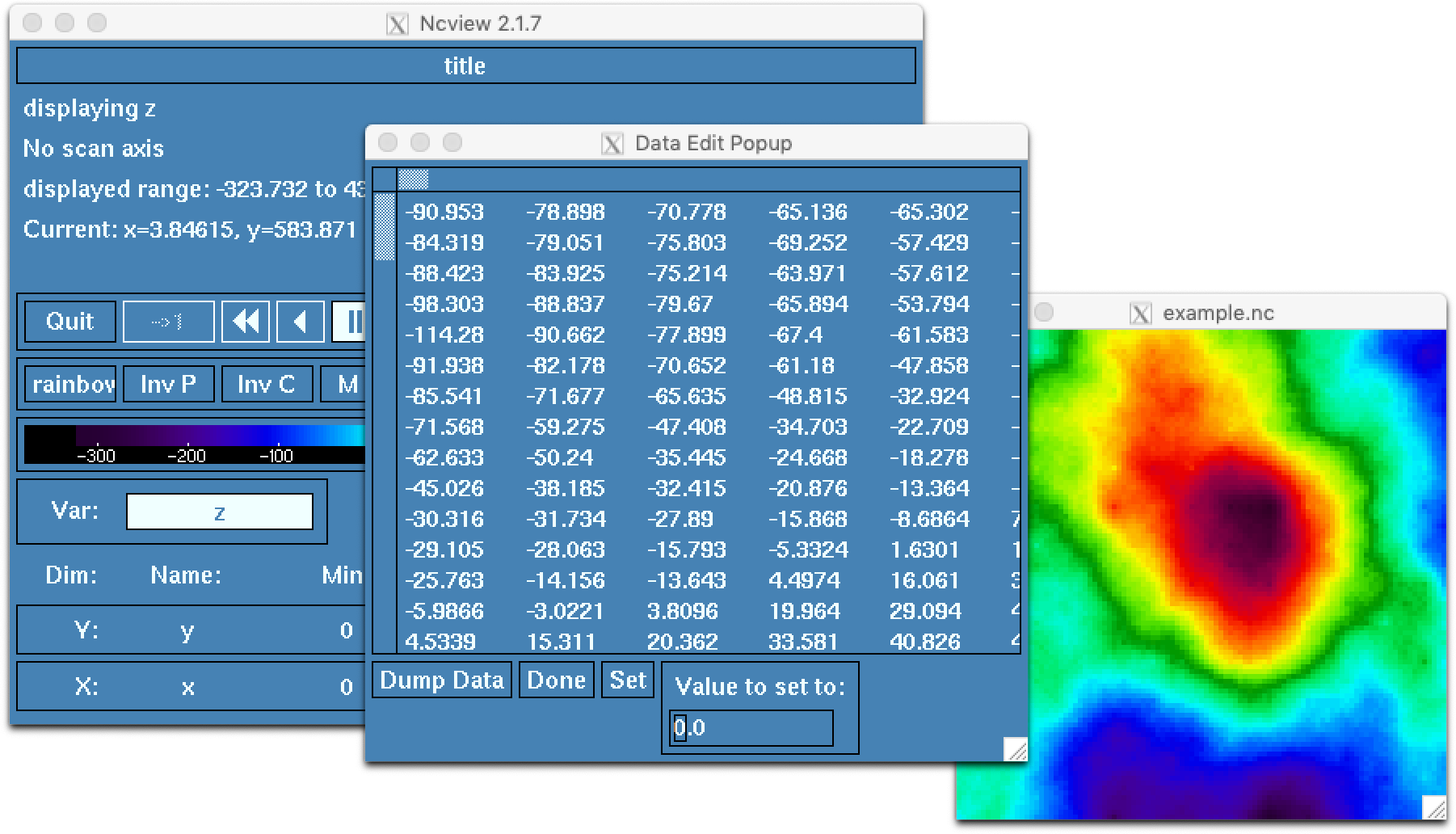
Task: Select the cell with value -5.9866
Action: click(x=444, y=611)
